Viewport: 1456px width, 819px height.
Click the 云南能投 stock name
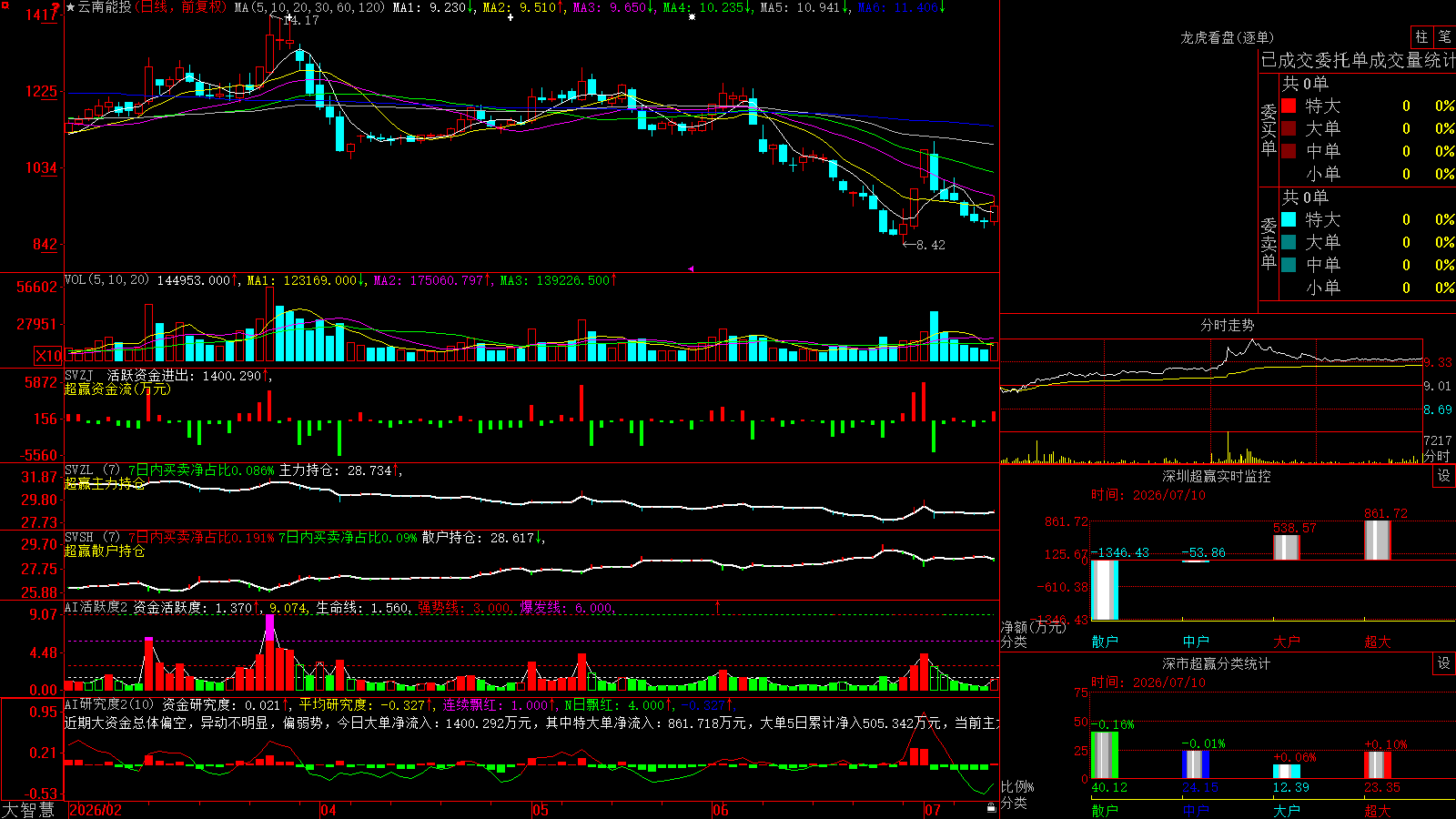point(105,7)
